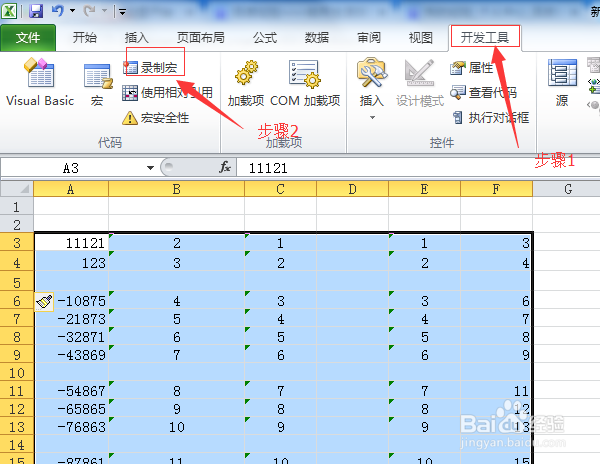
Task: Open the Name Box dropdown arrow
Action: 150,168
